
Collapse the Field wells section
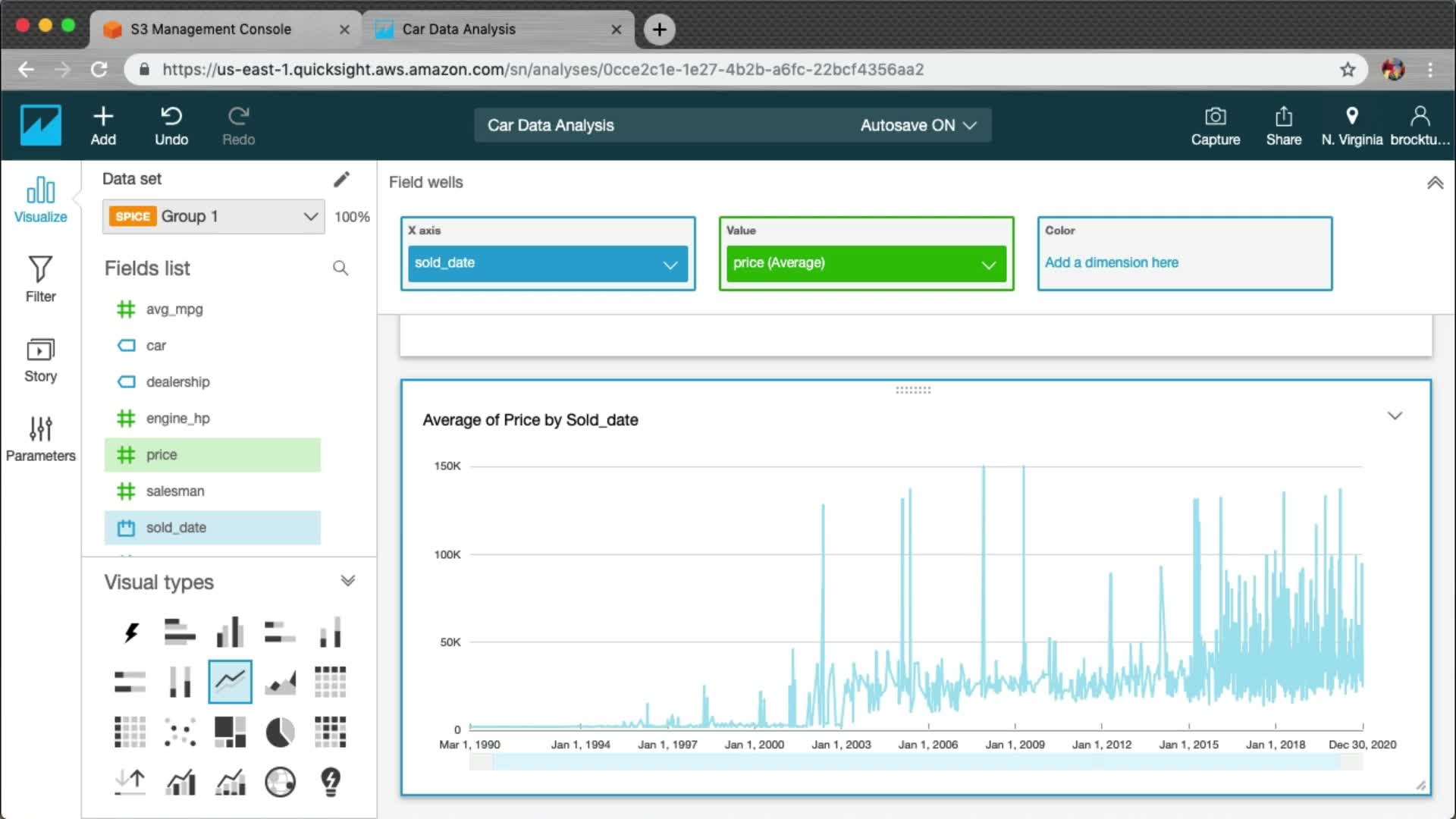(1435, 183)
